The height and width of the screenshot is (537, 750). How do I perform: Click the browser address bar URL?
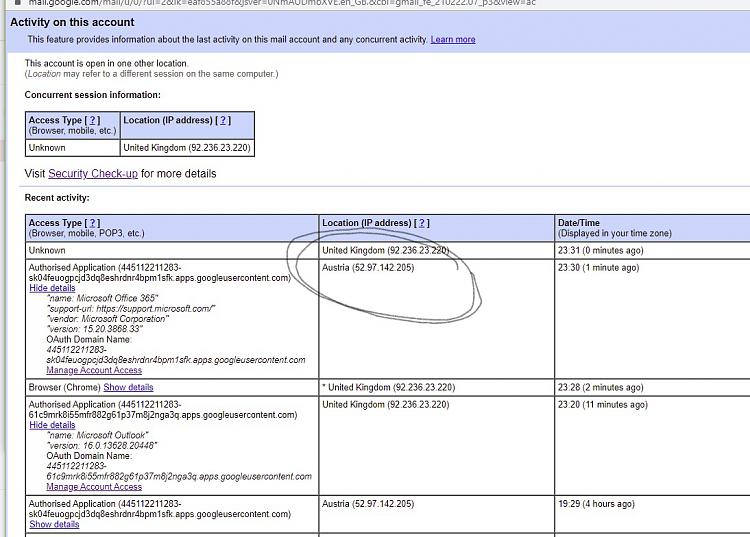point(282,3)
